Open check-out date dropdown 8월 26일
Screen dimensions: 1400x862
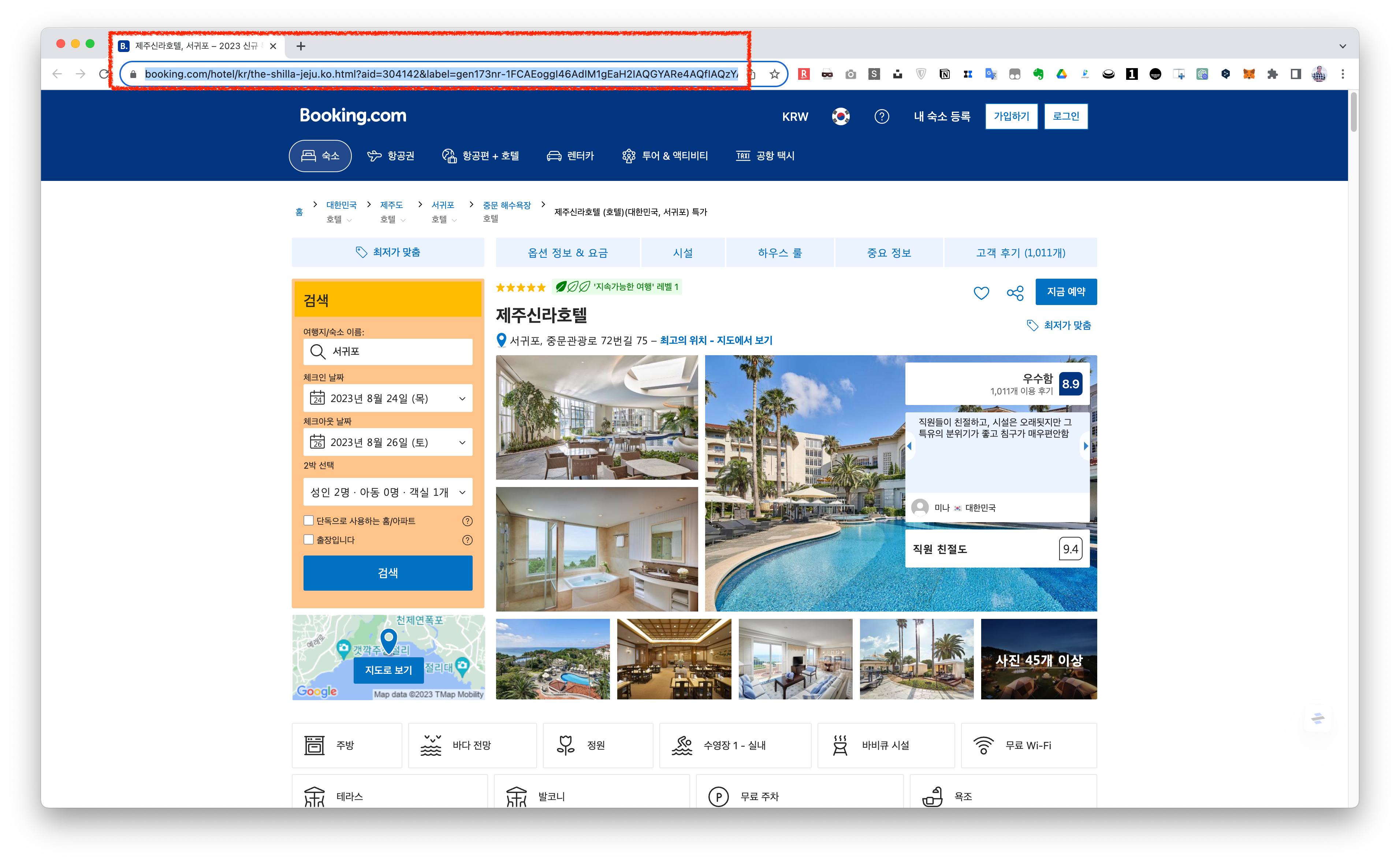(387, 442)
